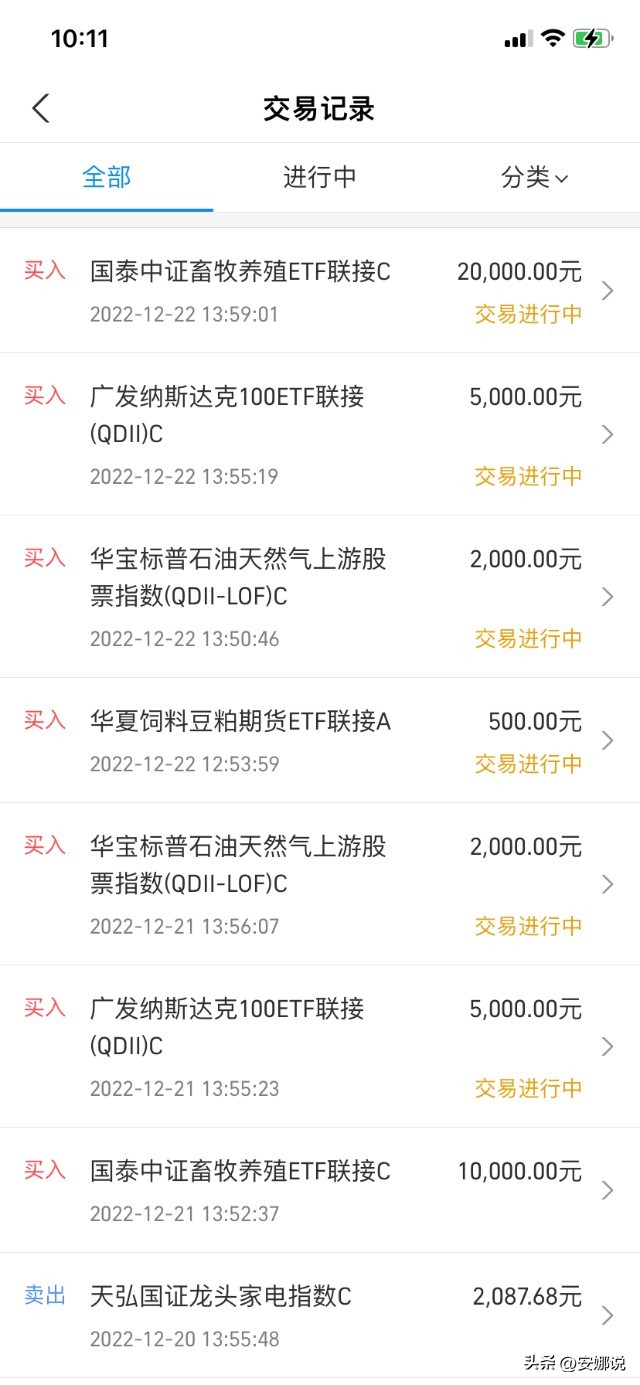
Task: Switch to the 进行中 tab
Action: coord(320,178)
